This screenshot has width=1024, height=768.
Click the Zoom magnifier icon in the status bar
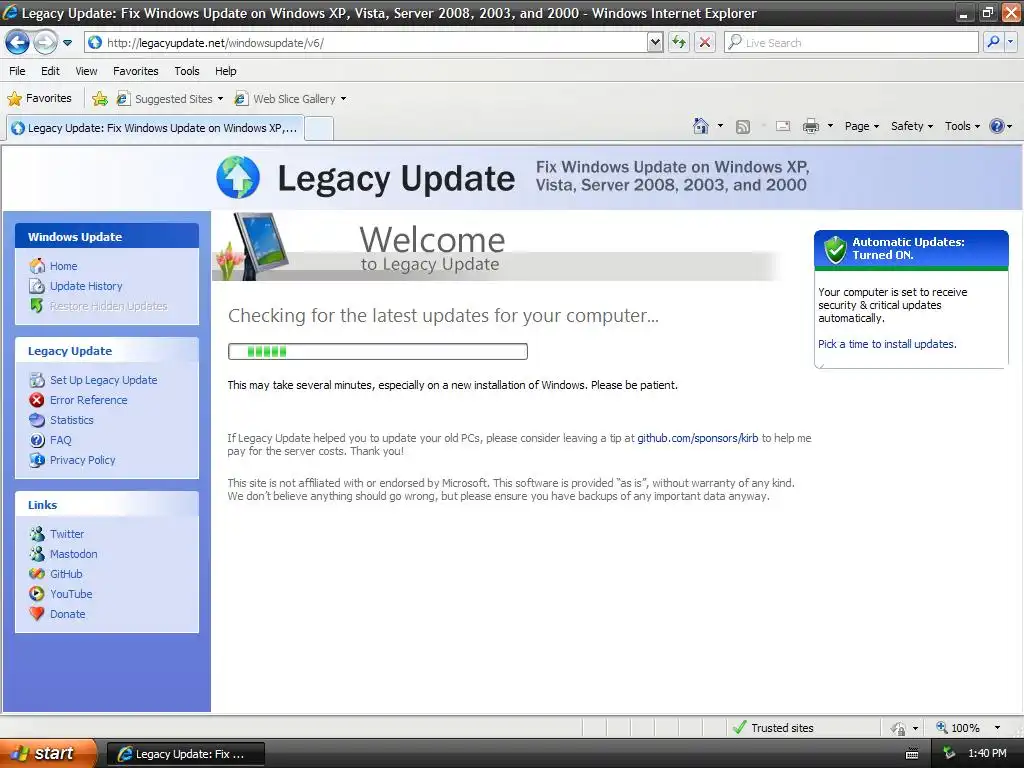click(942, 727)
